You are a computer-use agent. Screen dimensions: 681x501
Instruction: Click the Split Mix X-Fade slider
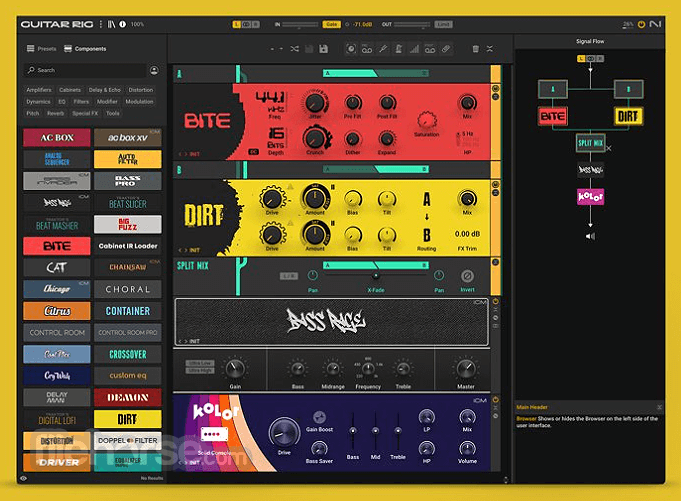[x=376, y=276]
